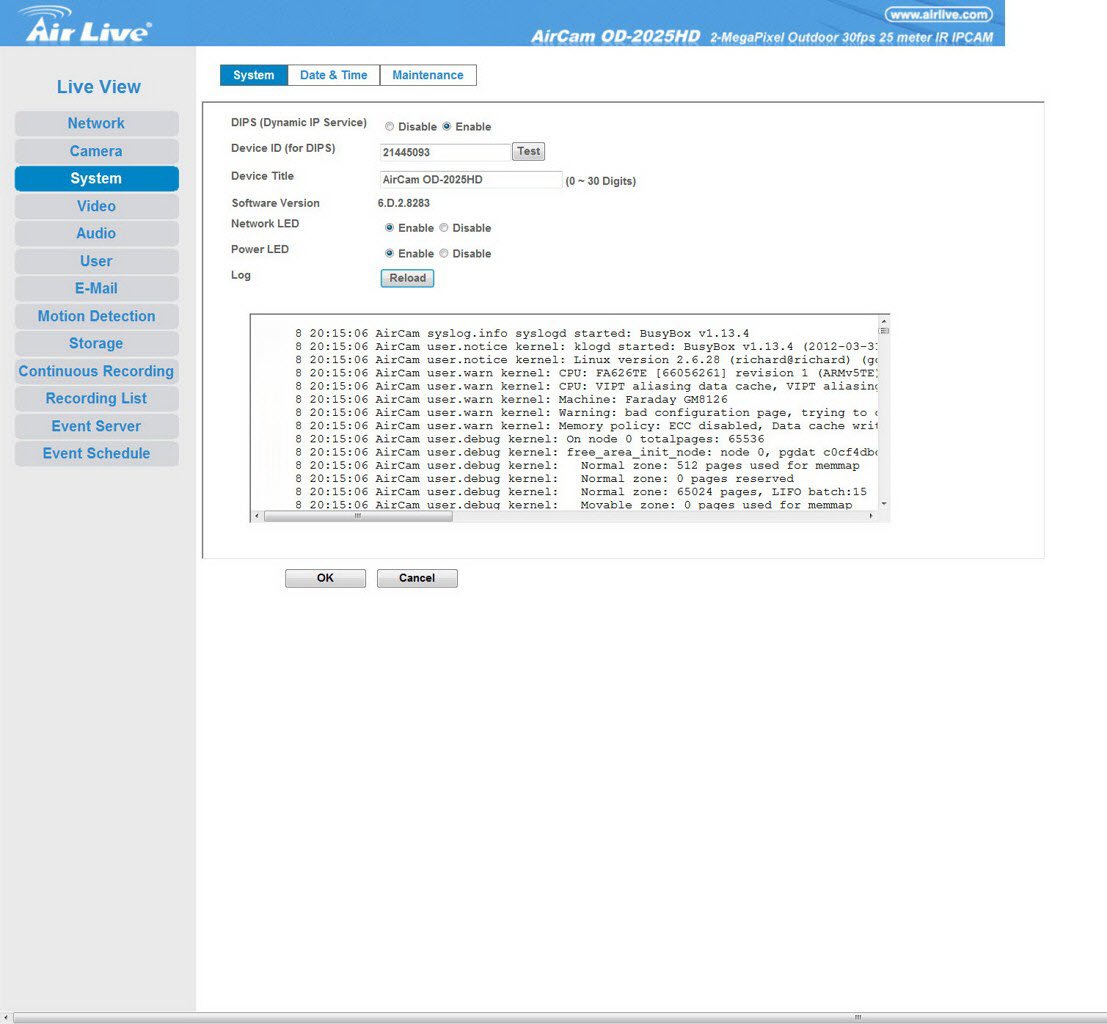Open Event Schedule settings

coord(97,454)
